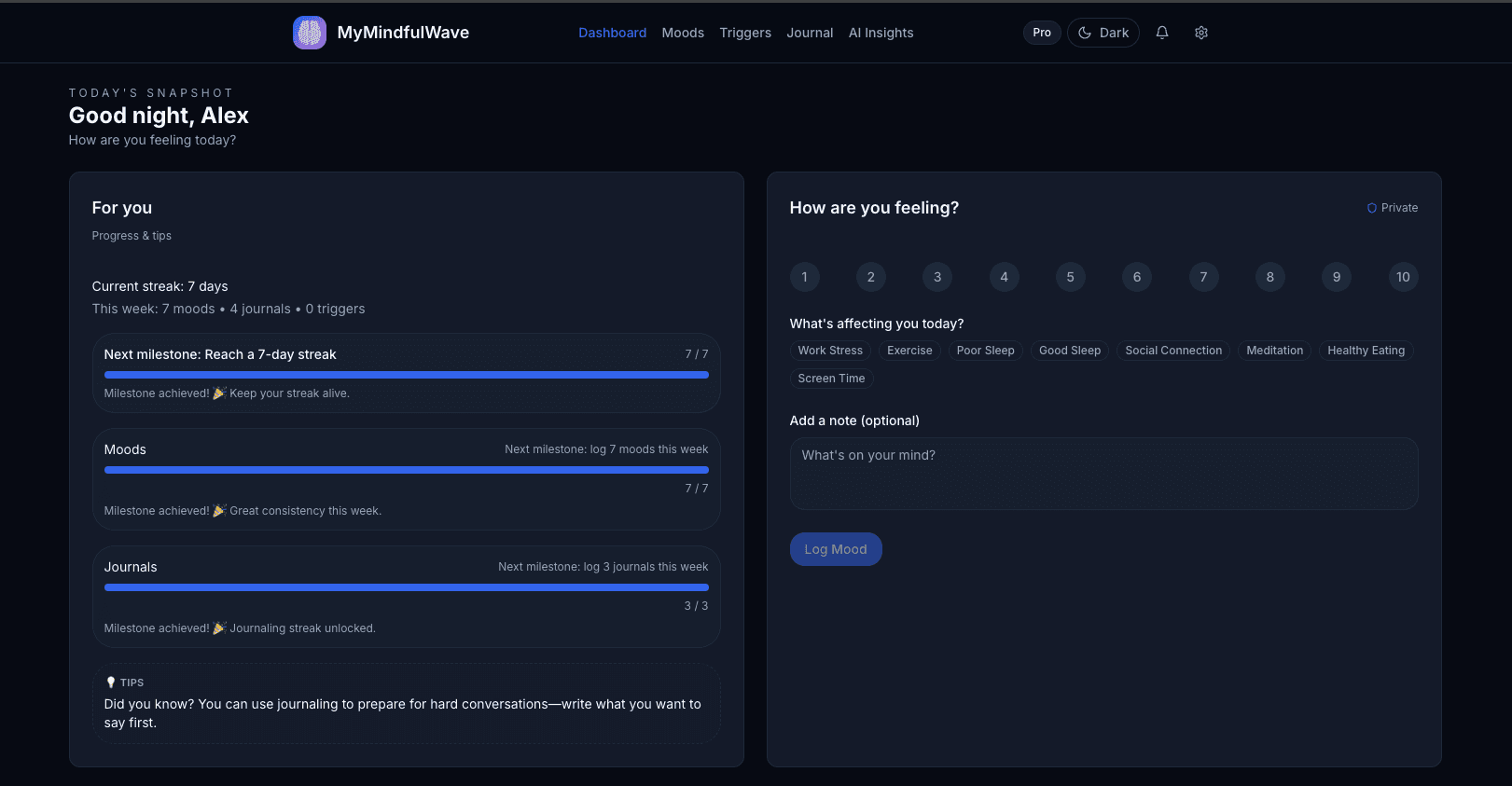1512x786 pixels.
Task: Select mood rating 2
Action: tap(871, 277)
